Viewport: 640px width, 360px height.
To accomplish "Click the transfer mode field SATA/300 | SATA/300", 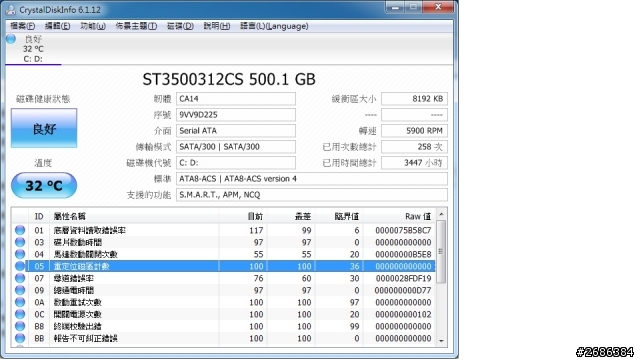I will [x=236, y=147].
